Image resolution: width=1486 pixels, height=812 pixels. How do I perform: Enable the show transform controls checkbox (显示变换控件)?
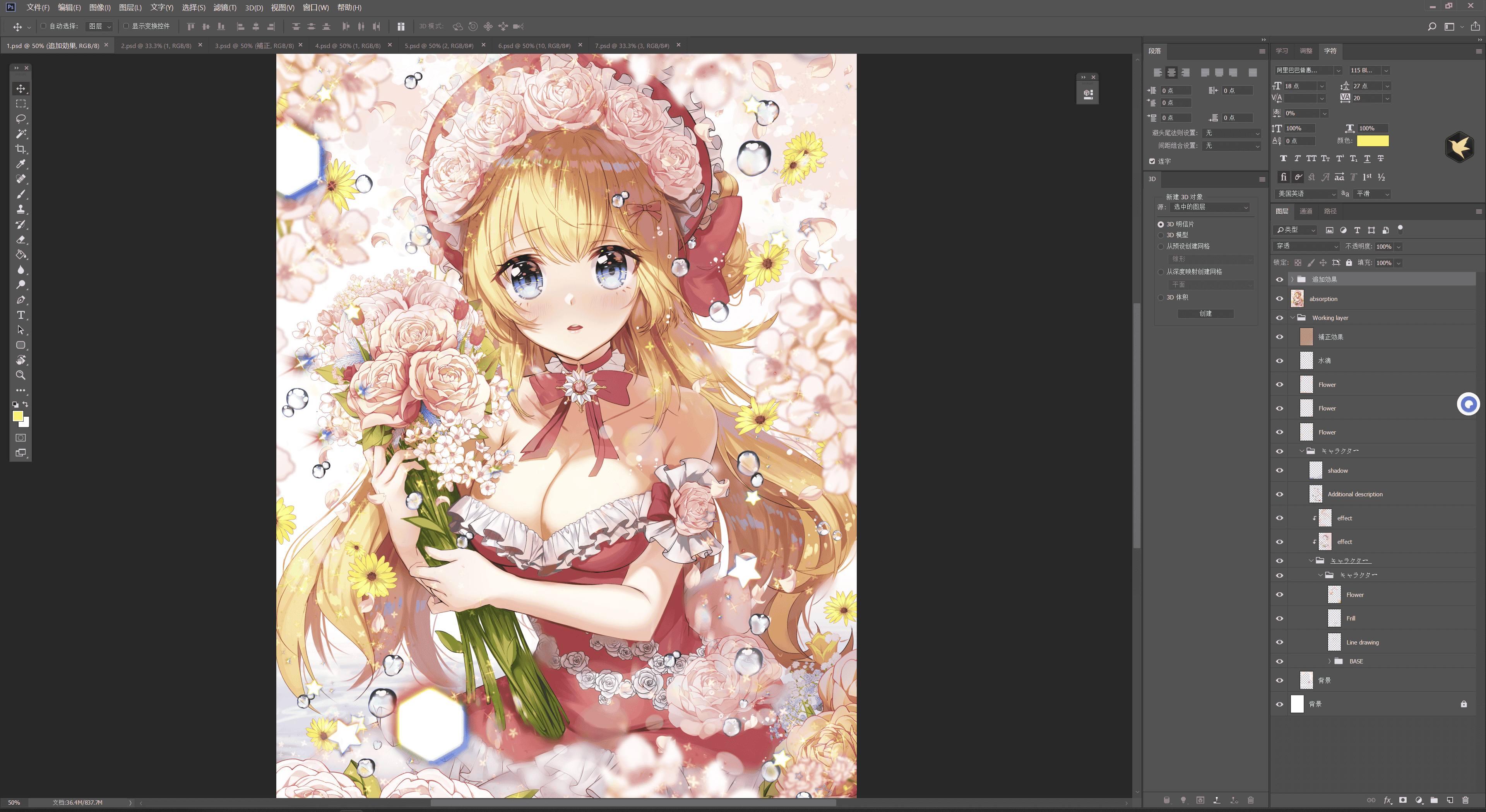click(126, 26)
